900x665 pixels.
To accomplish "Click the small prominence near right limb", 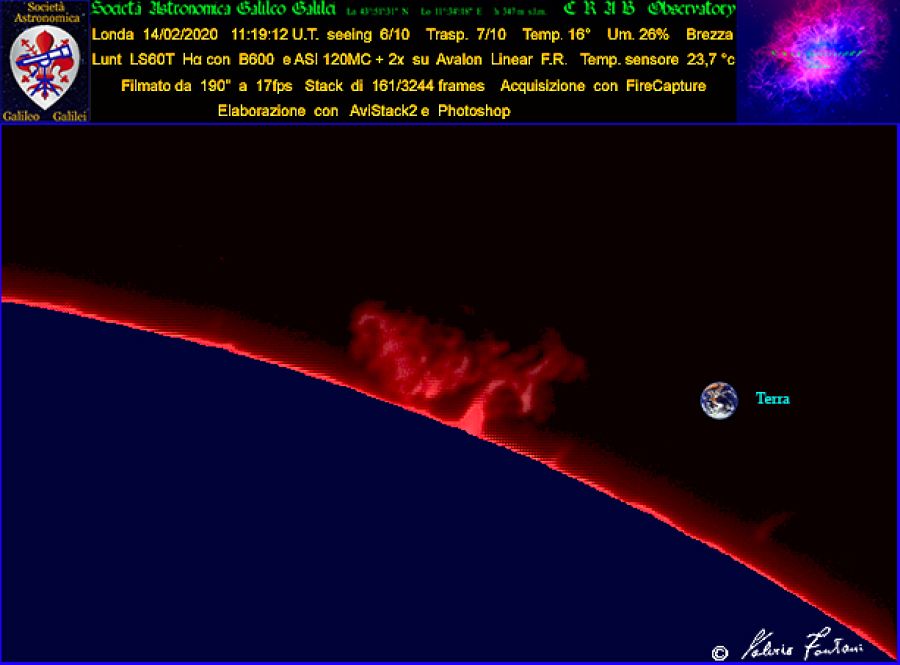I will [768, 522].
